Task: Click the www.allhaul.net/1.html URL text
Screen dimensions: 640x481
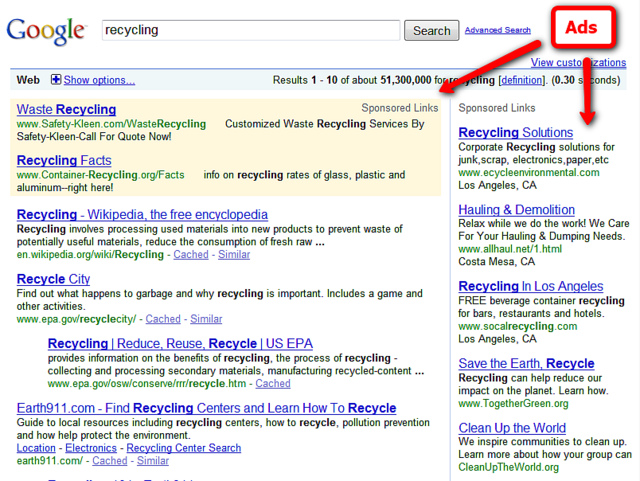Action: tap(510, 249)
